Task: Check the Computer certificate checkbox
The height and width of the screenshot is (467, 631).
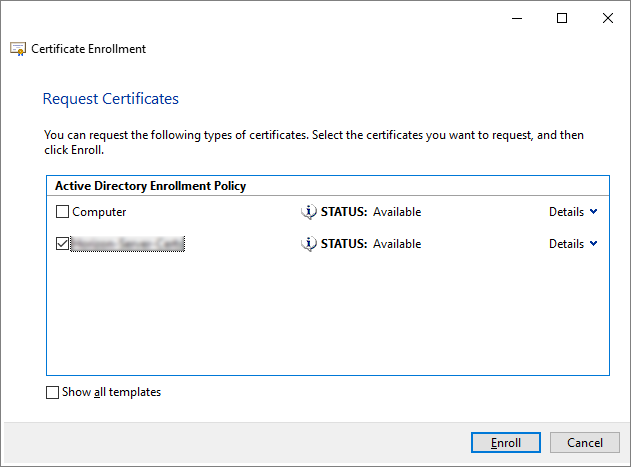Action: pos(63,212)
